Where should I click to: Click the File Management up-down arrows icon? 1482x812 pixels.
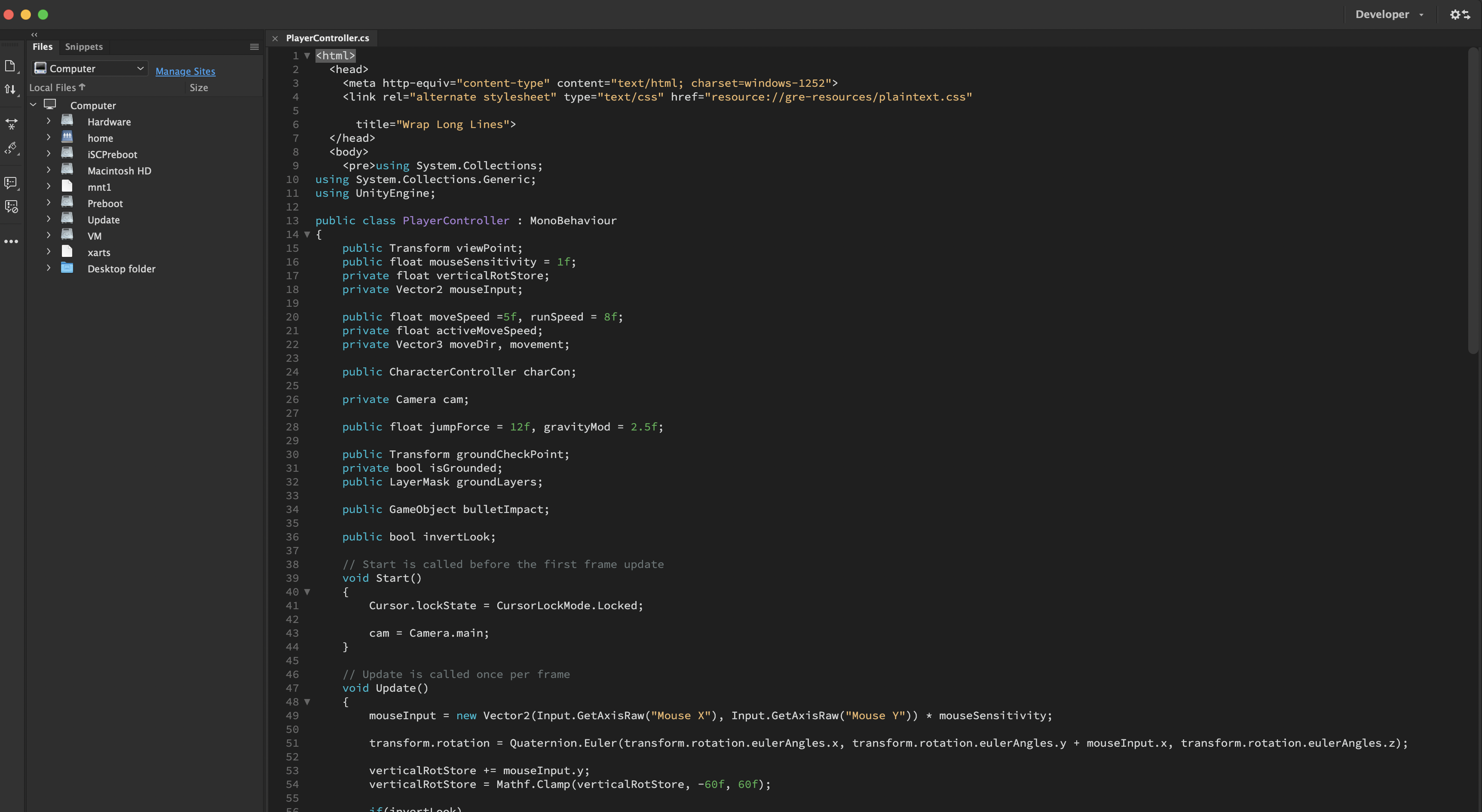click(x=10, y=89)
